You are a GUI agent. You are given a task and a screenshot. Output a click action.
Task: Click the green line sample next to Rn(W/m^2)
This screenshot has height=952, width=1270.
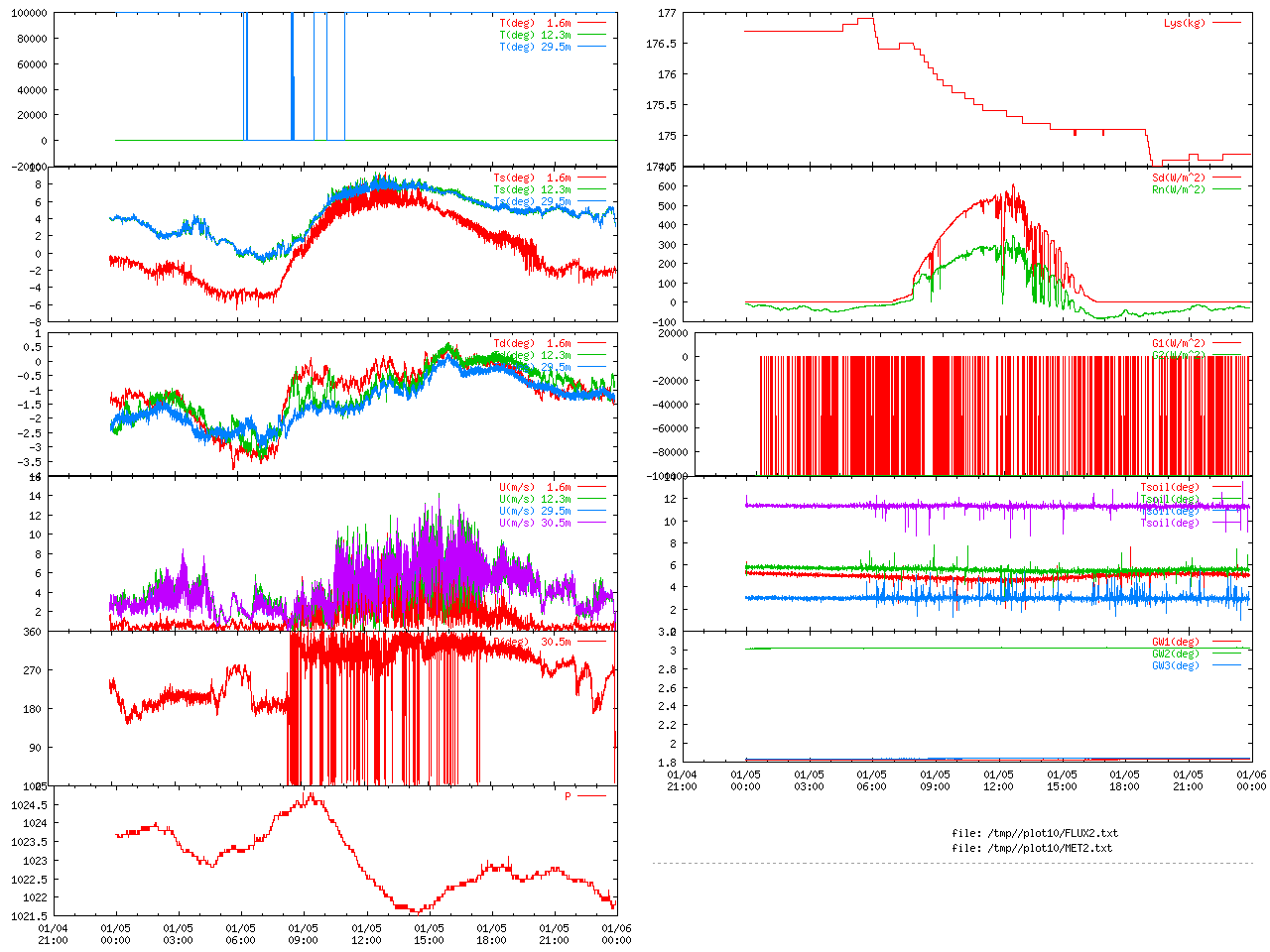1226,189
